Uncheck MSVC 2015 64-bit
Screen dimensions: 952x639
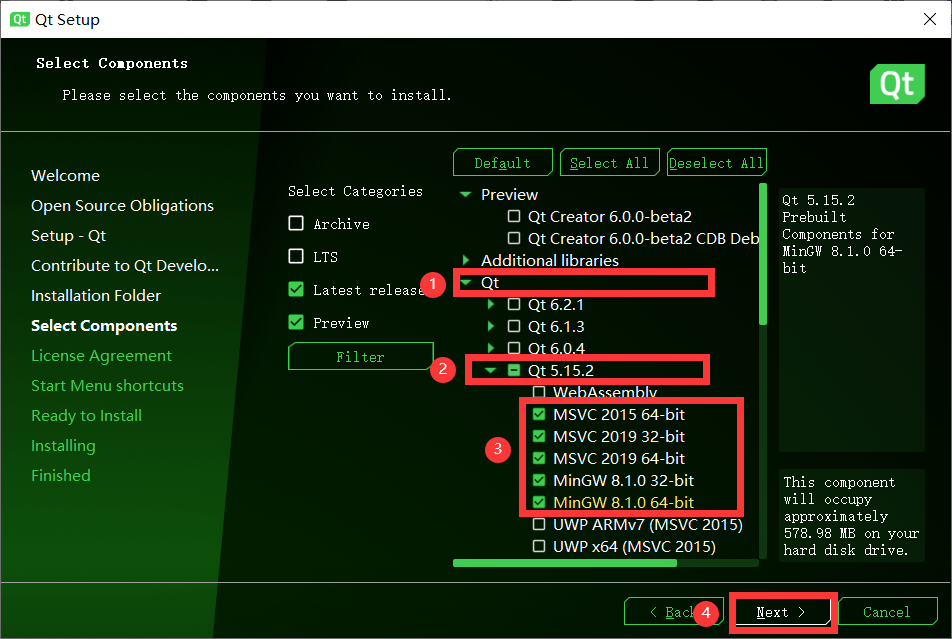pyautogui.click(x=539, y=414)
